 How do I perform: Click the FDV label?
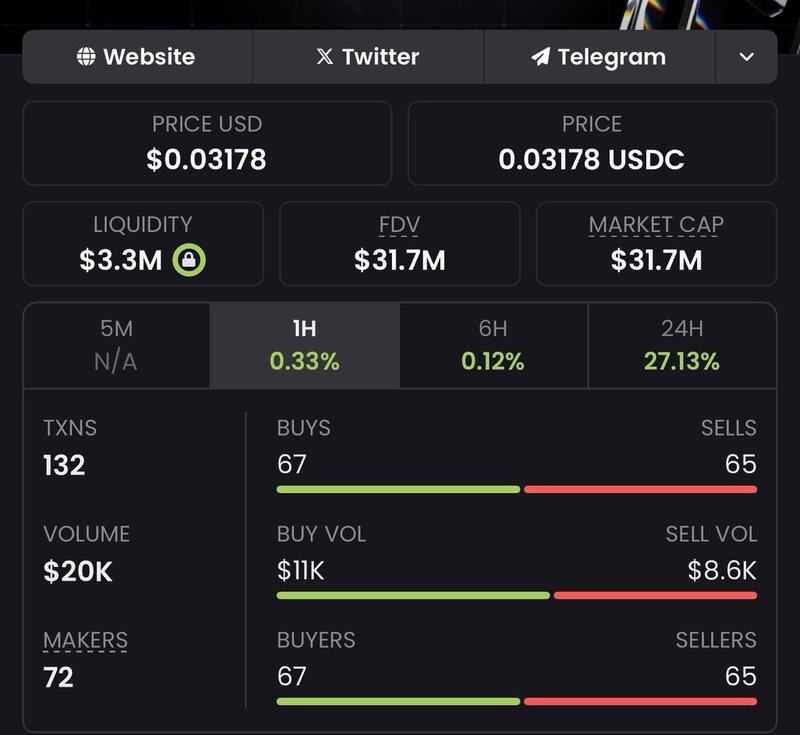click(x=399, y=225)
